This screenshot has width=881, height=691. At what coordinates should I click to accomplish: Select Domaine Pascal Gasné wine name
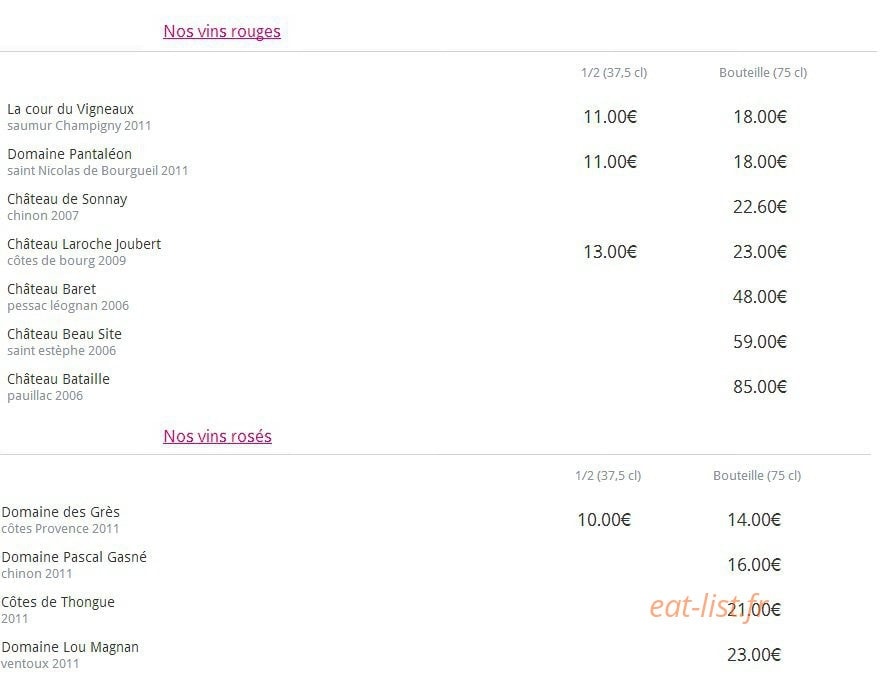(x=74, y=557)
